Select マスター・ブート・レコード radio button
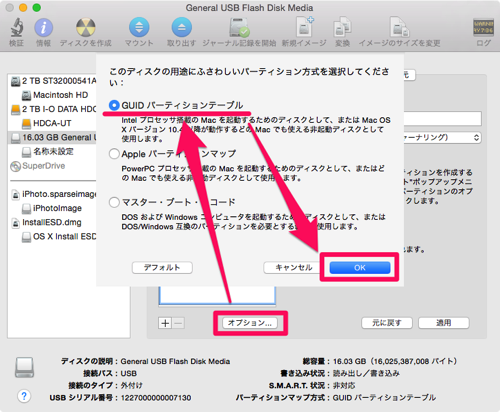This screenshot has height=412, width=500. coord(114,202)
